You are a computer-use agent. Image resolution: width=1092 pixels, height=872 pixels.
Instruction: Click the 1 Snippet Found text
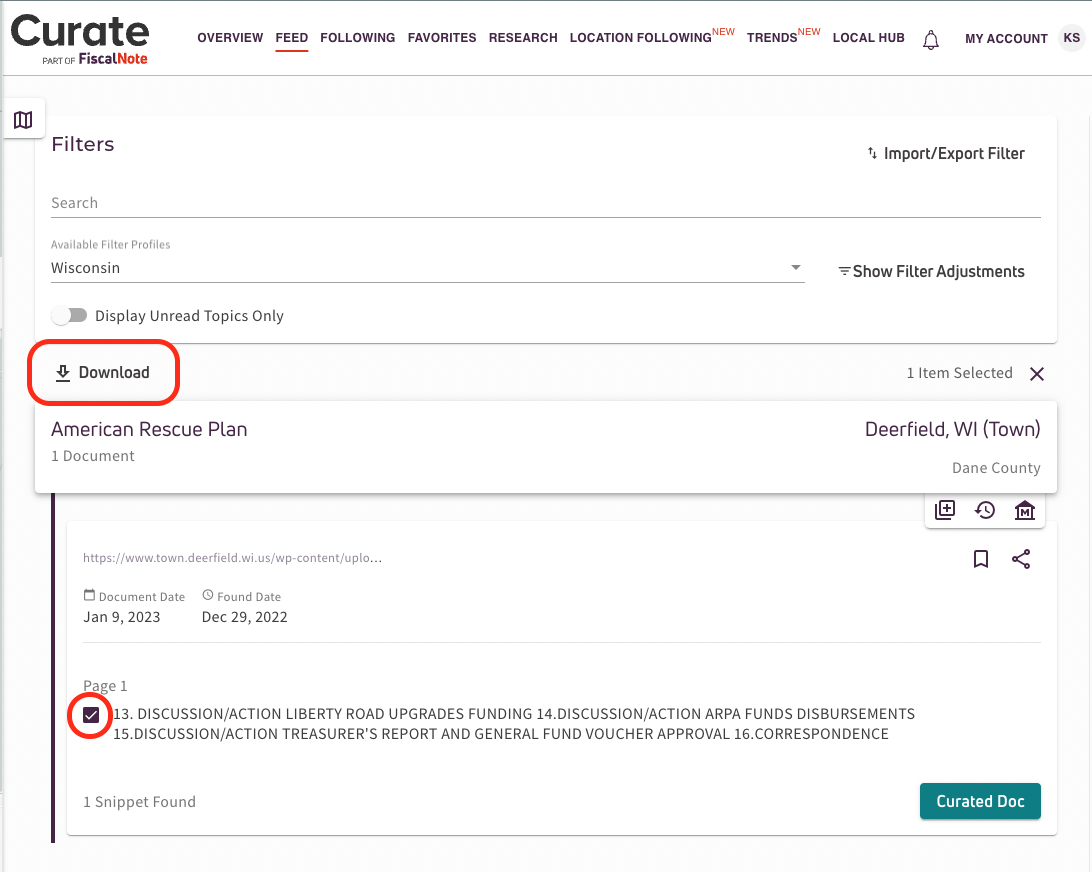(x=139, y=802)
